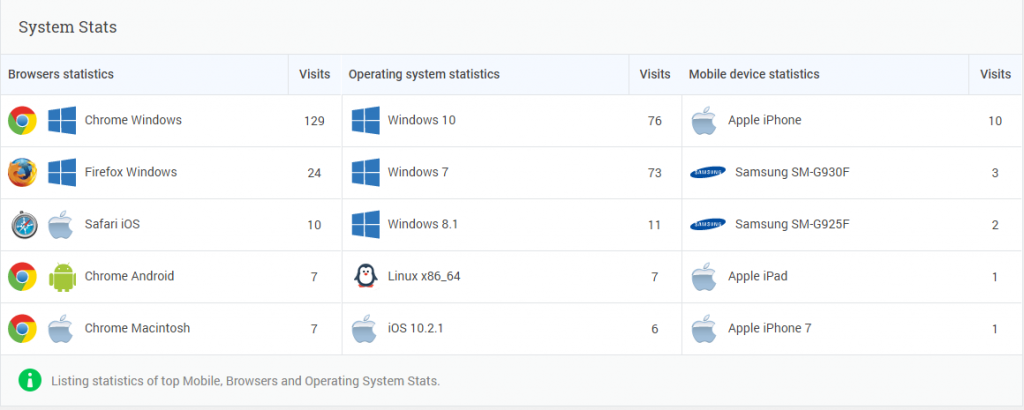
Task: Click the Linux penguin icon
Action: tap(366, 276)
